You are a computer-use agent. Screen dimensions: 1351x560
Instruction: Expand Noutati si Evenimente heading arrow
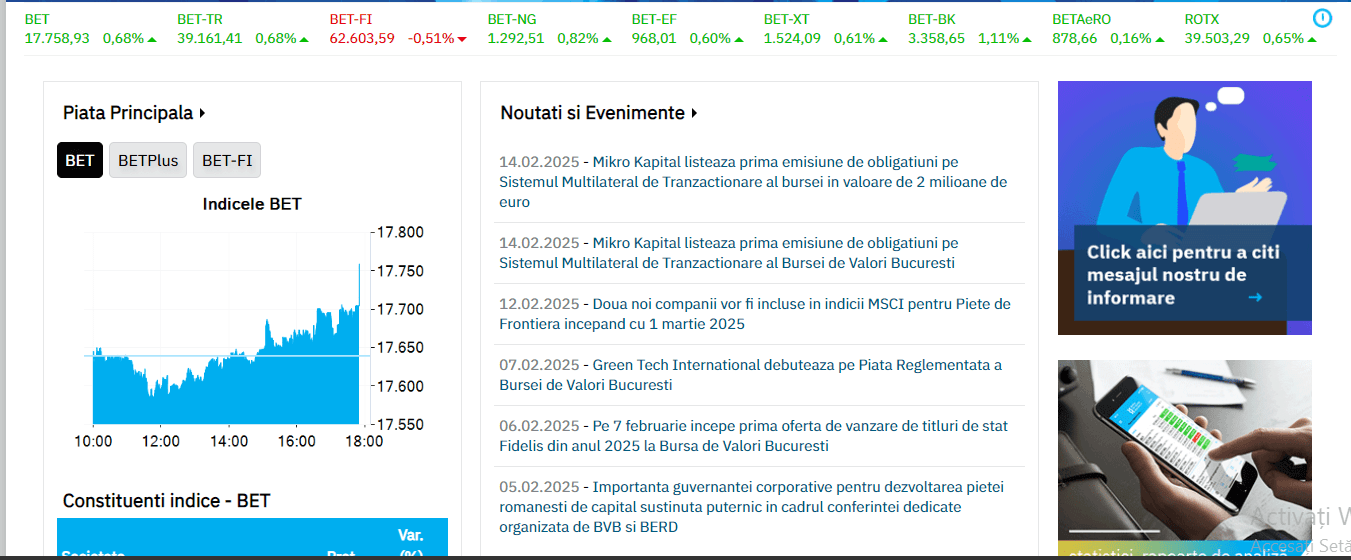694,113
